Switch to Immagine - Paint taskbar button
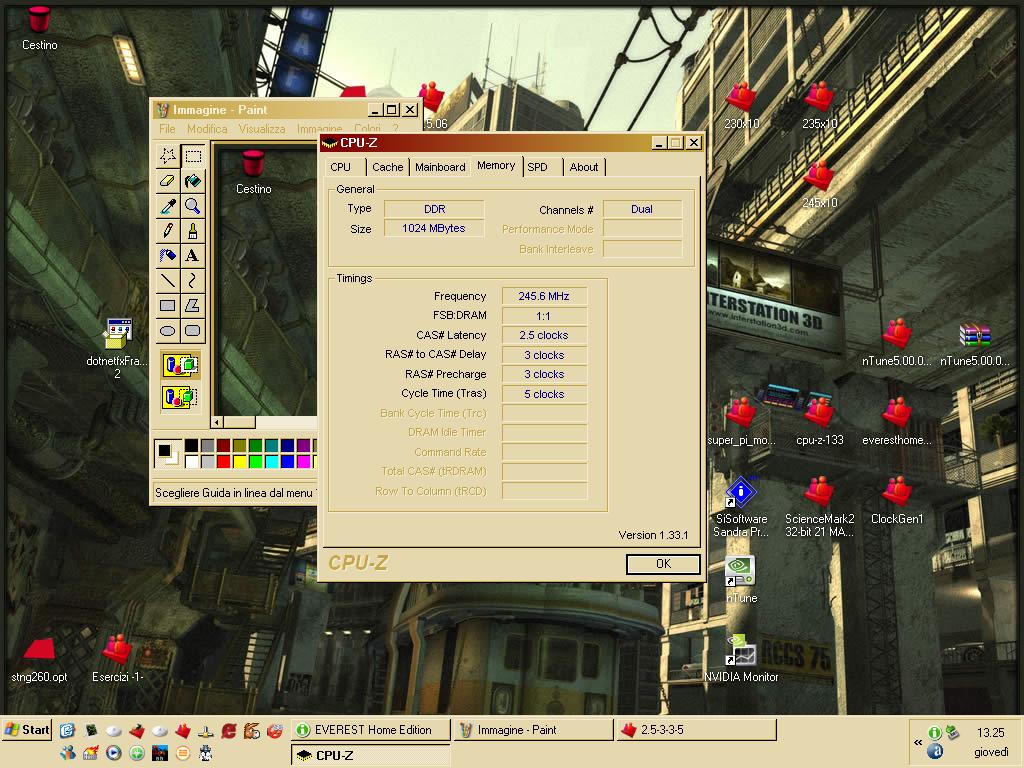Screen dimensions: 1024x768 (x=535, y=730)
